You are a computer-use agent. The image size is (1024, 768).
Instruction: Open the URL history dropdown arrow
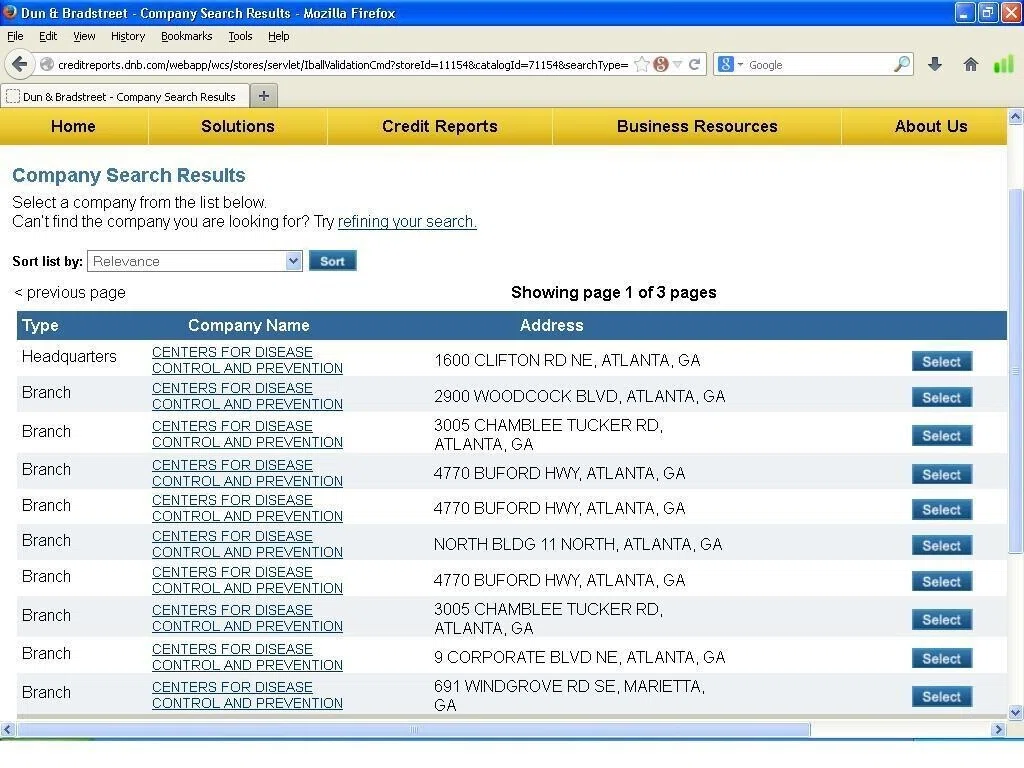[677, 64]
